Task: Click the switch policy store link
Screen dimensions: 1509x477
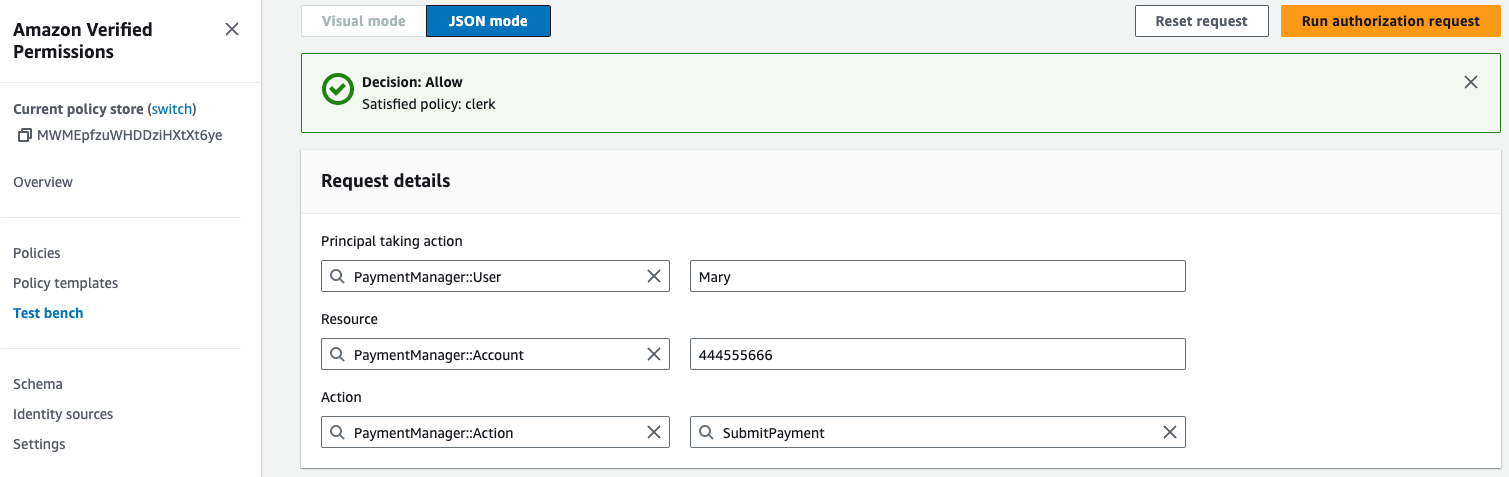Action: tap(172, 109)
